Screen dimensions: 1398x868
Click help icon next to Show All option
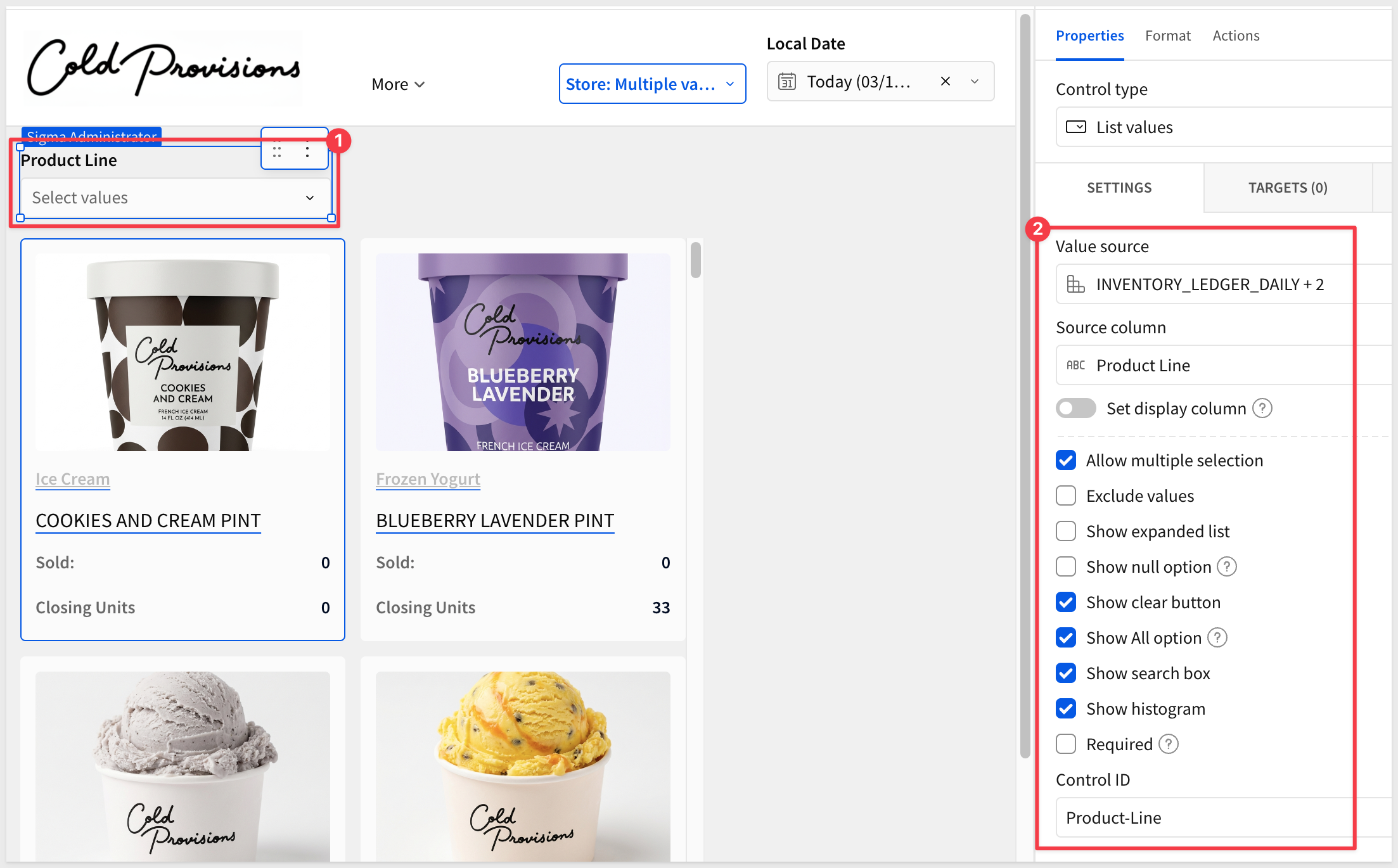coord(1217,637)
